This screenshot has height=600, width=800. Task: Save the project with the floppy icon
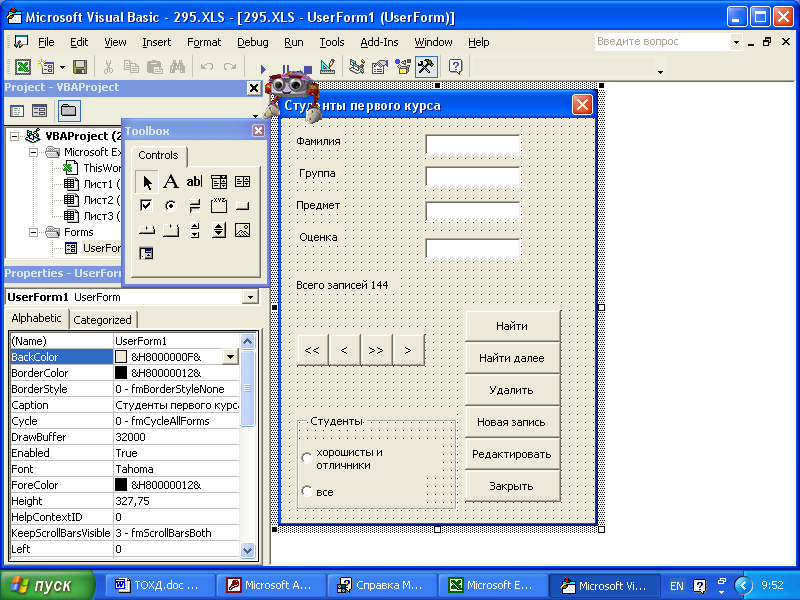[80, 66]
